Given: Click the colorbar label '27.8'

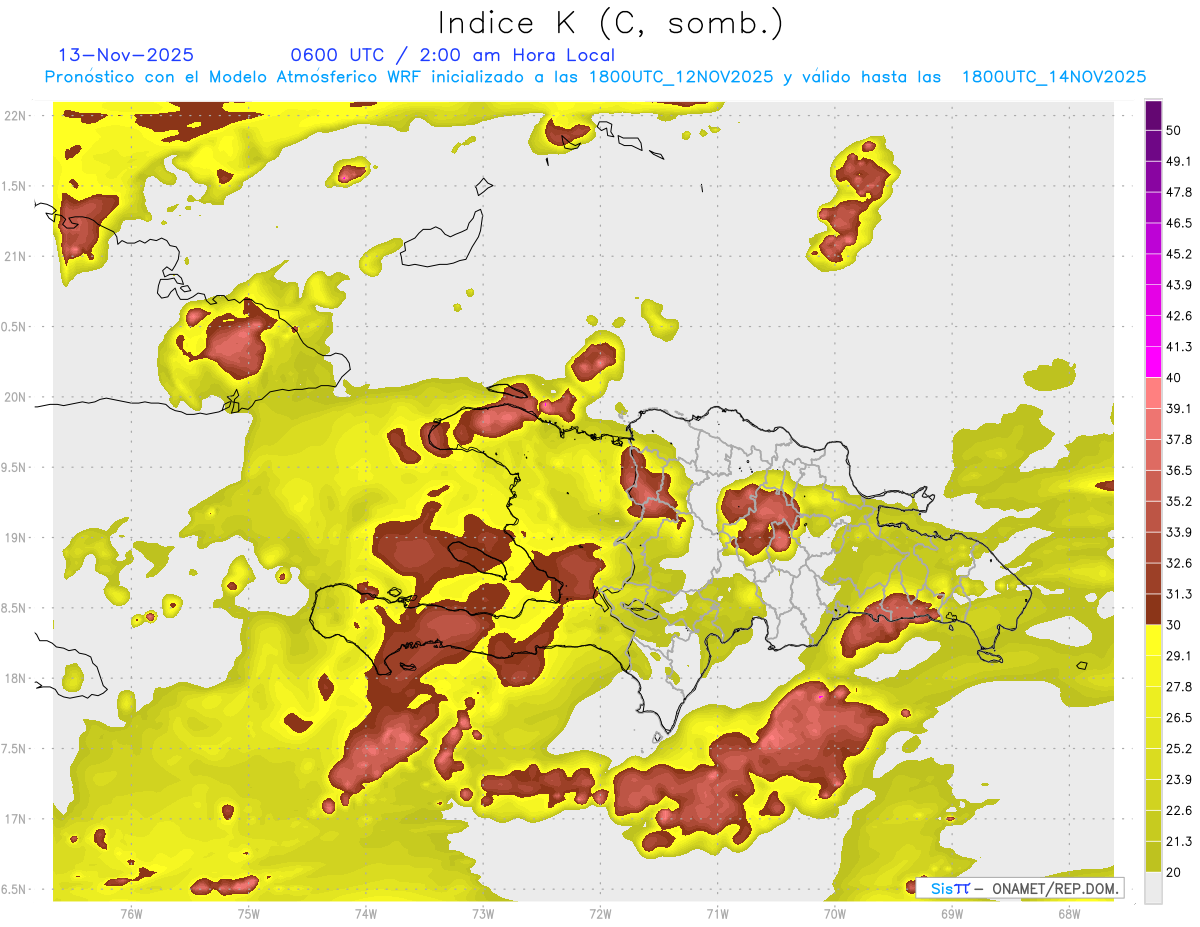Looking at the screenshot, I should (x=1178, y=687).
